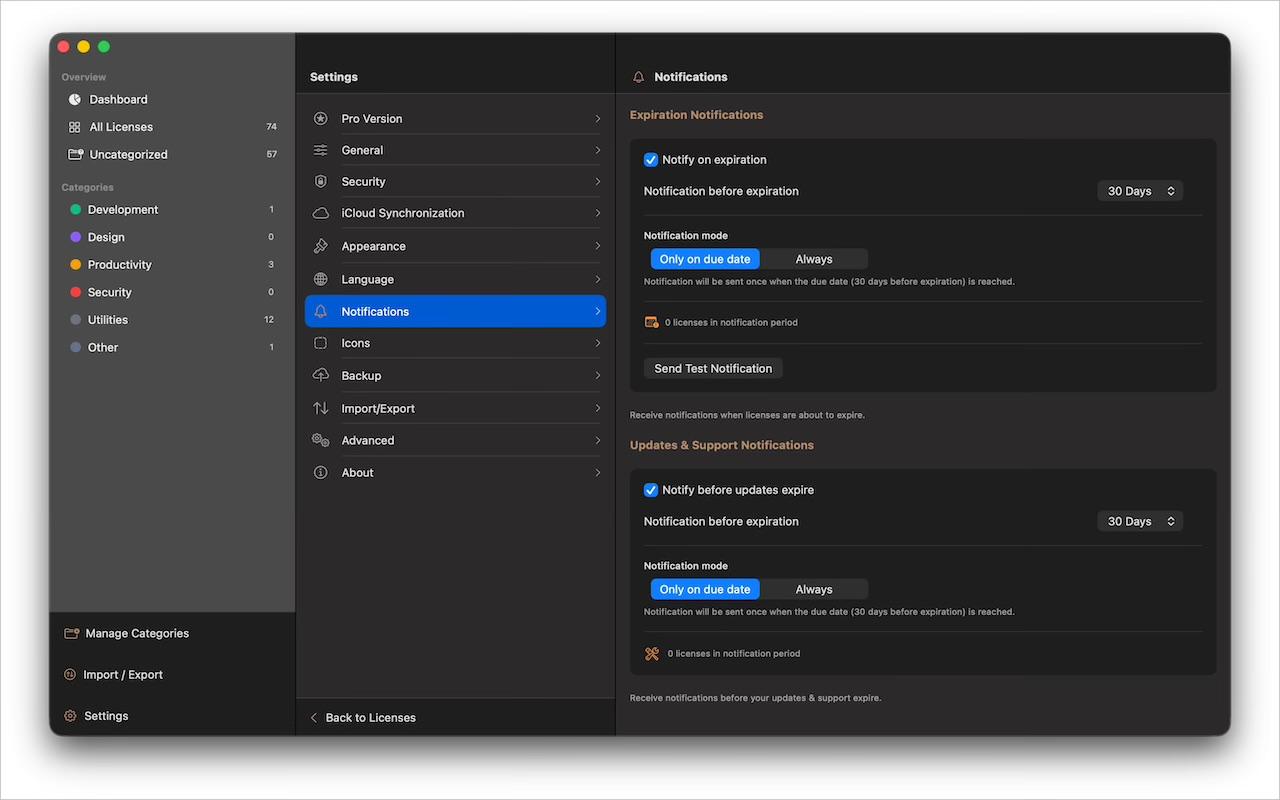Click the chevron on the About row
This screenshot has width=1280, height=800.
point(598,473)
